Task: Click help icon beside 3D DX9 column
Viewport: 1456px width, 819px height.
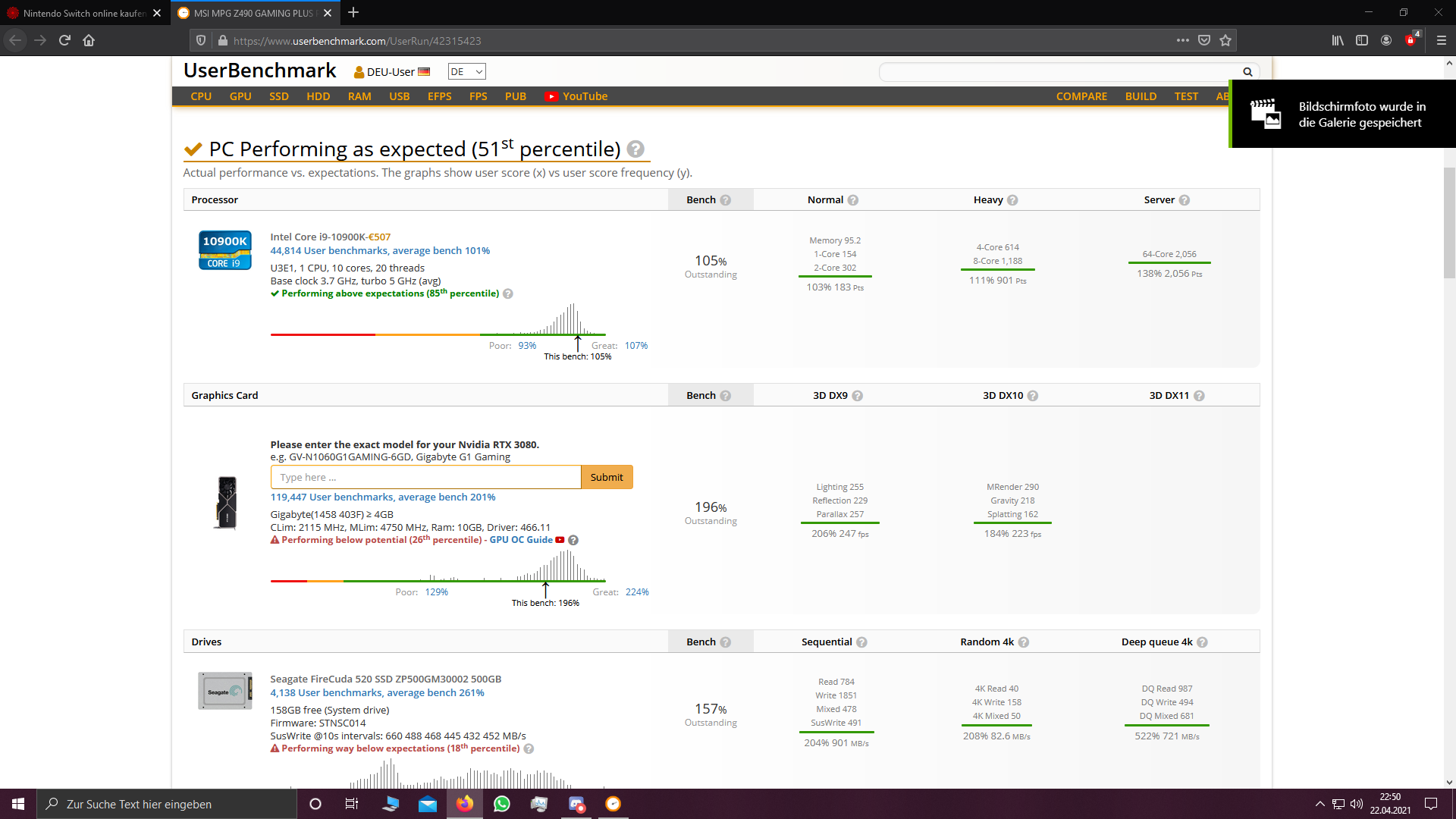Action: click(x=858, y=396)
